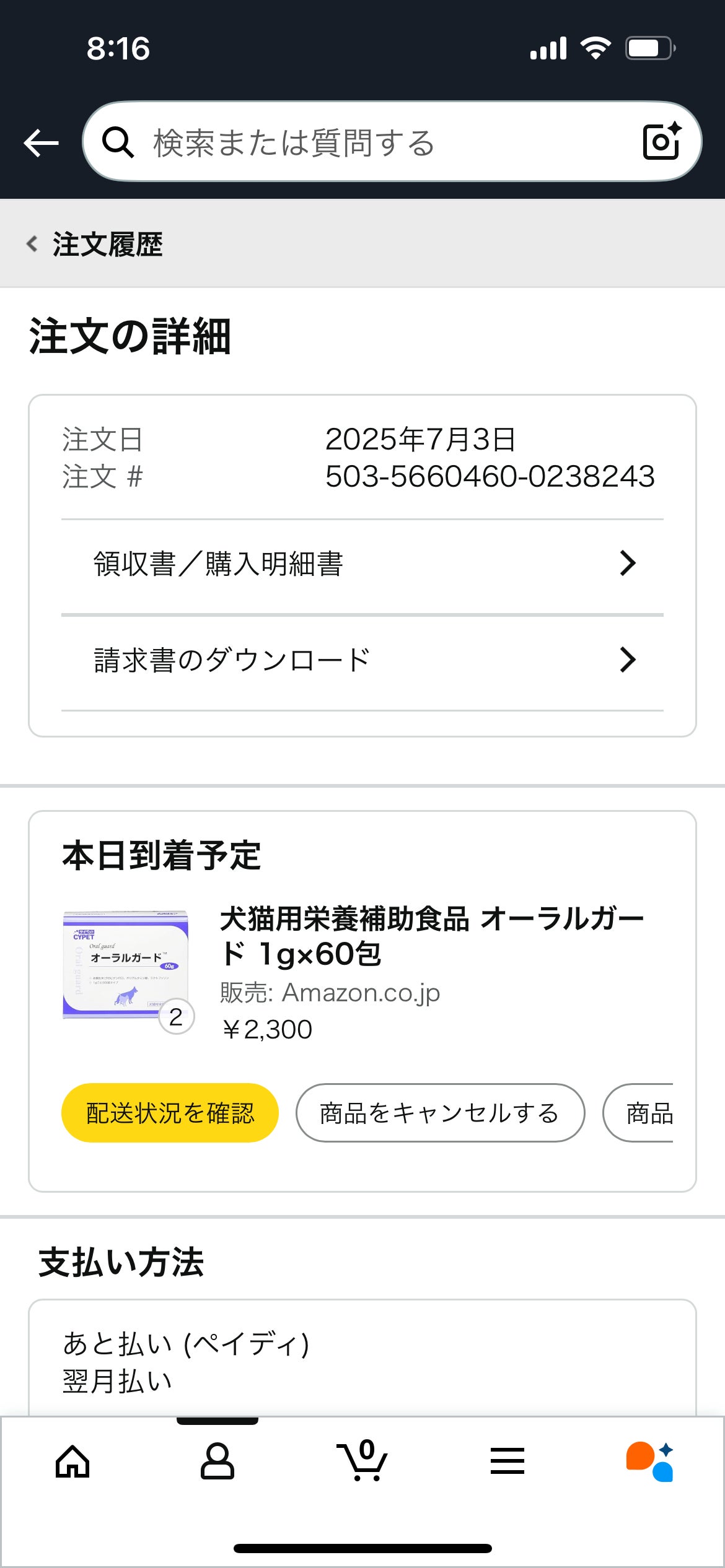Go to Home tab icon
This screenshot has width=725, height=1568.
pyautogui.click(x=72, y=1461)
